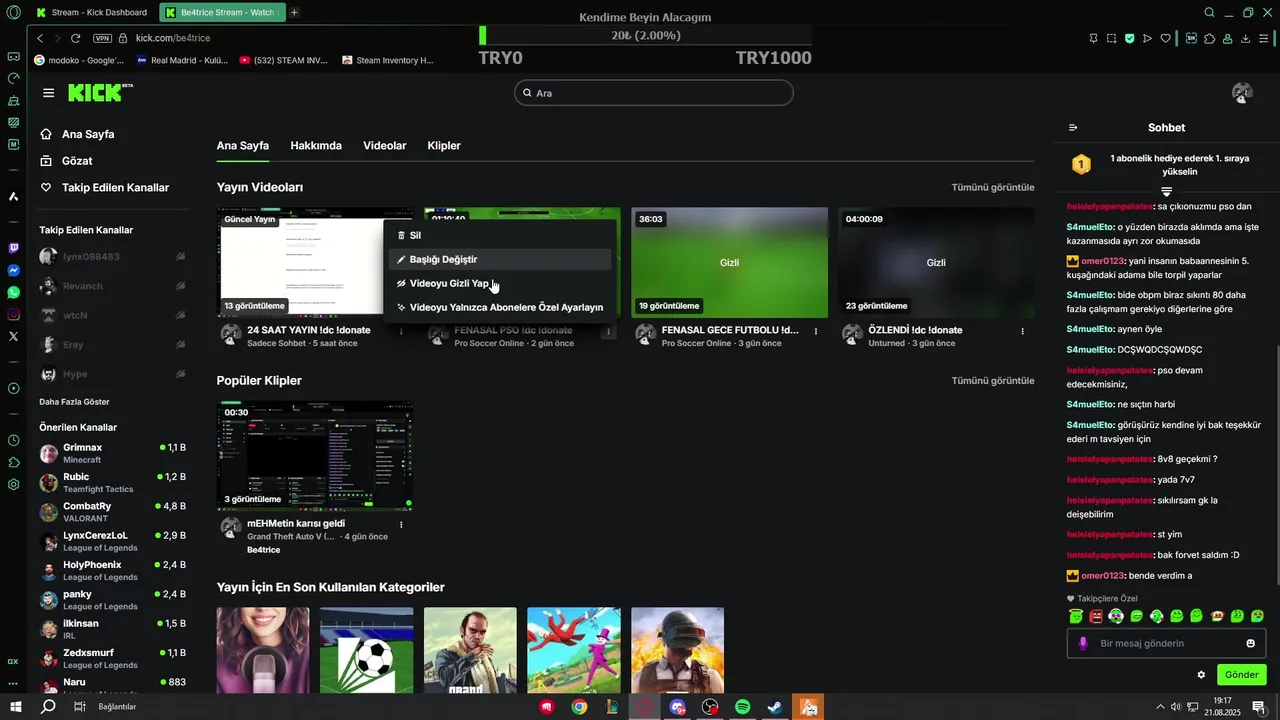1280x720 pixels.
Task: Click Tümünü görüntüle next to Popüler Klipler
Action: (x=993, y=380)
